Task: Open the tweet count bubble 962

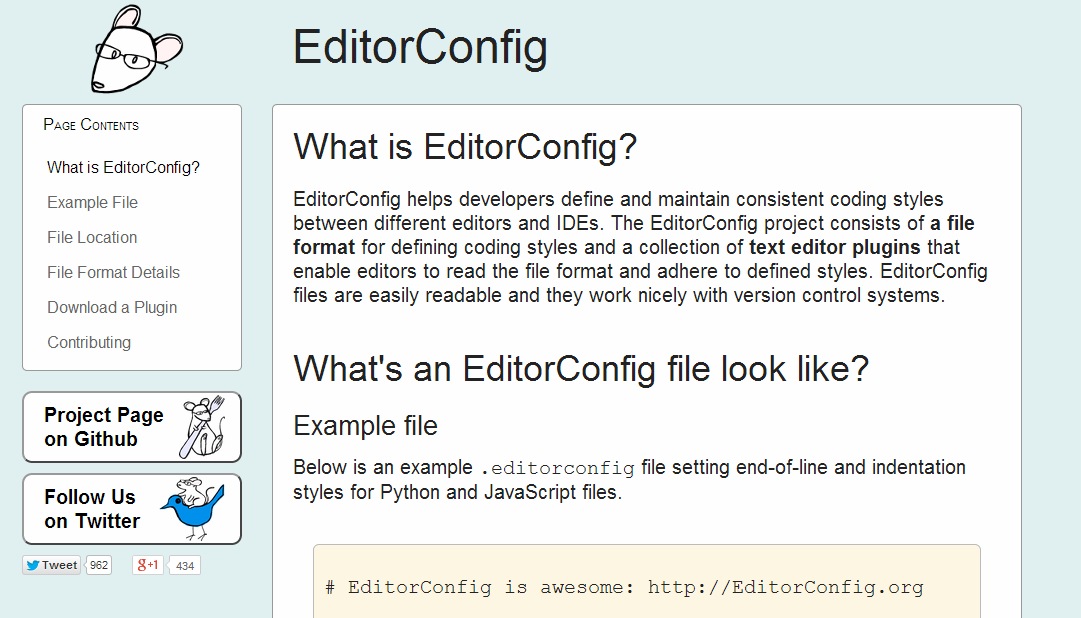Action: (99, 566)
